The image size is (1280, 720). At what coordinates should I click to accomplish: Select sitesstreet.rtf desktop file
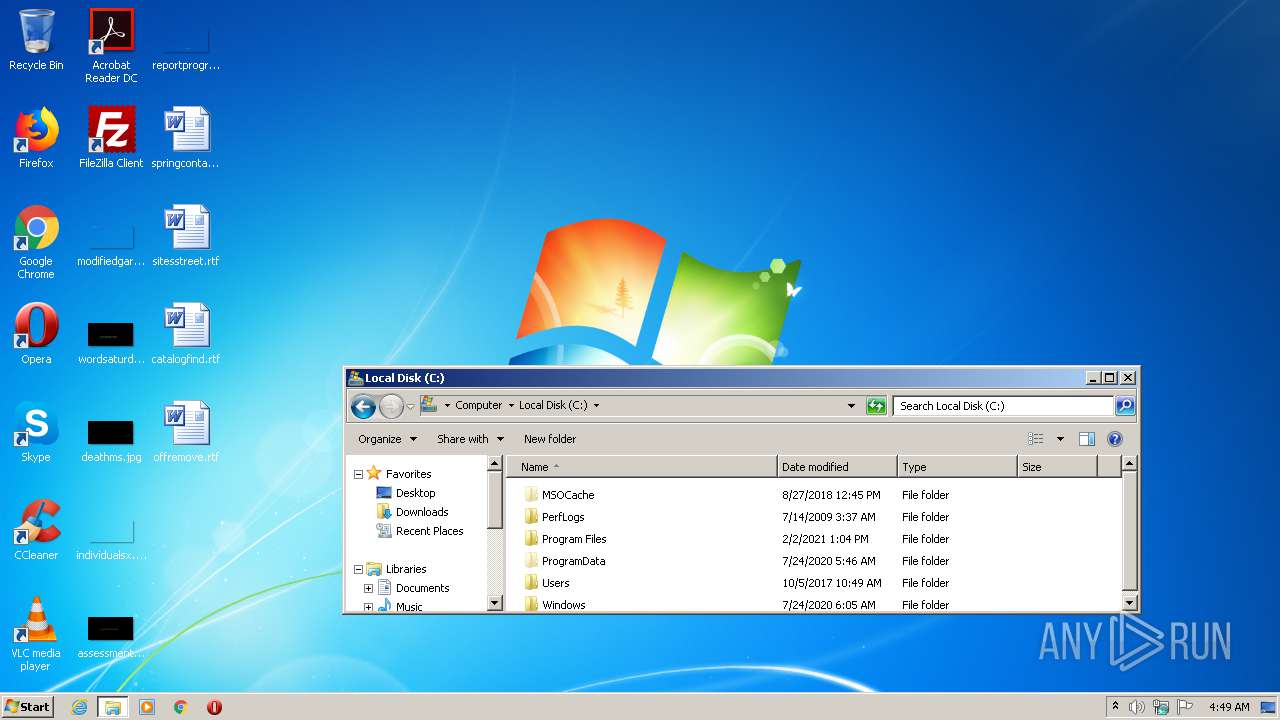(x=186, y=236)
